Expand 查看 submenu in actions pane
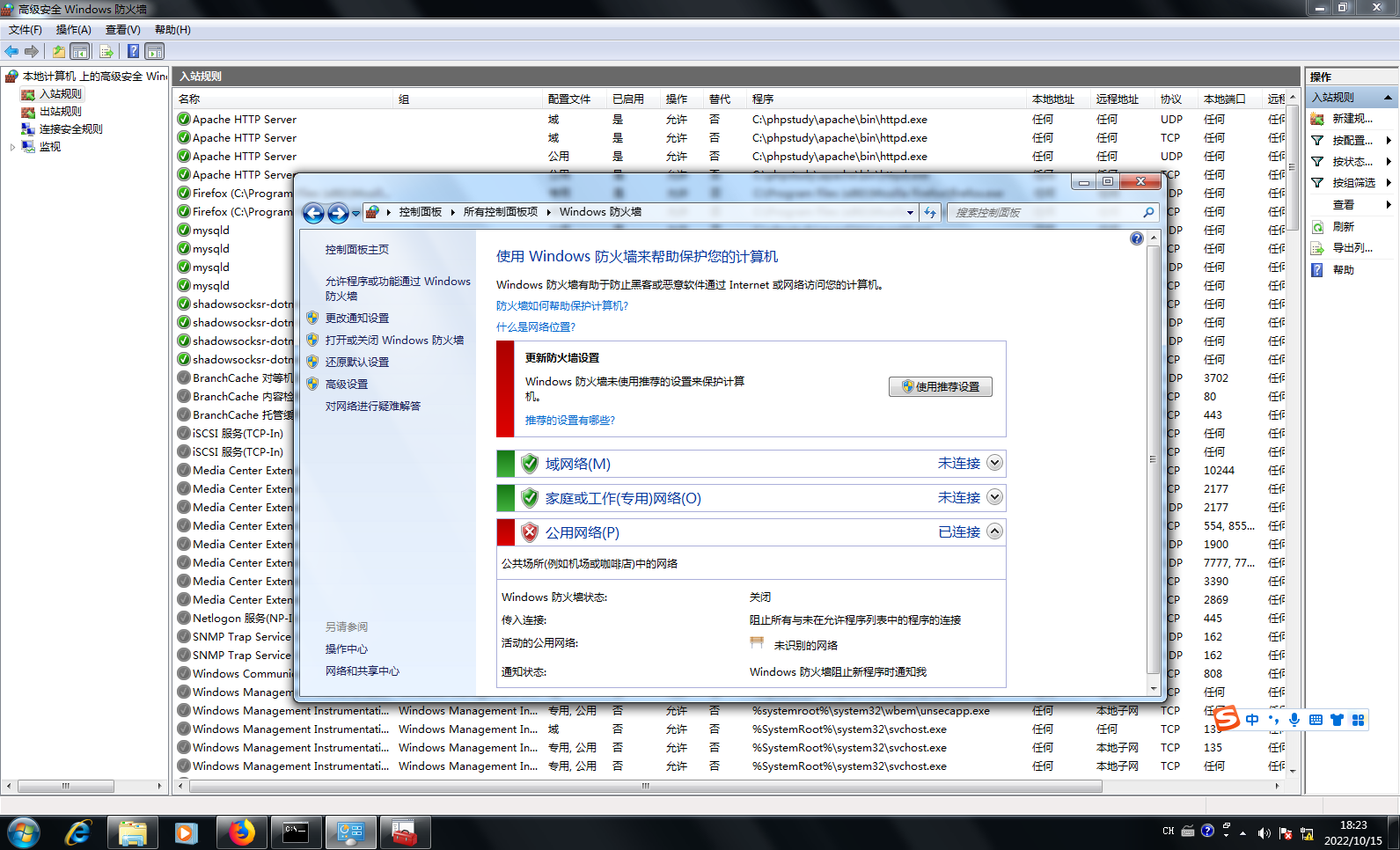This screenshot has height=850, width=1400. 1388,205
